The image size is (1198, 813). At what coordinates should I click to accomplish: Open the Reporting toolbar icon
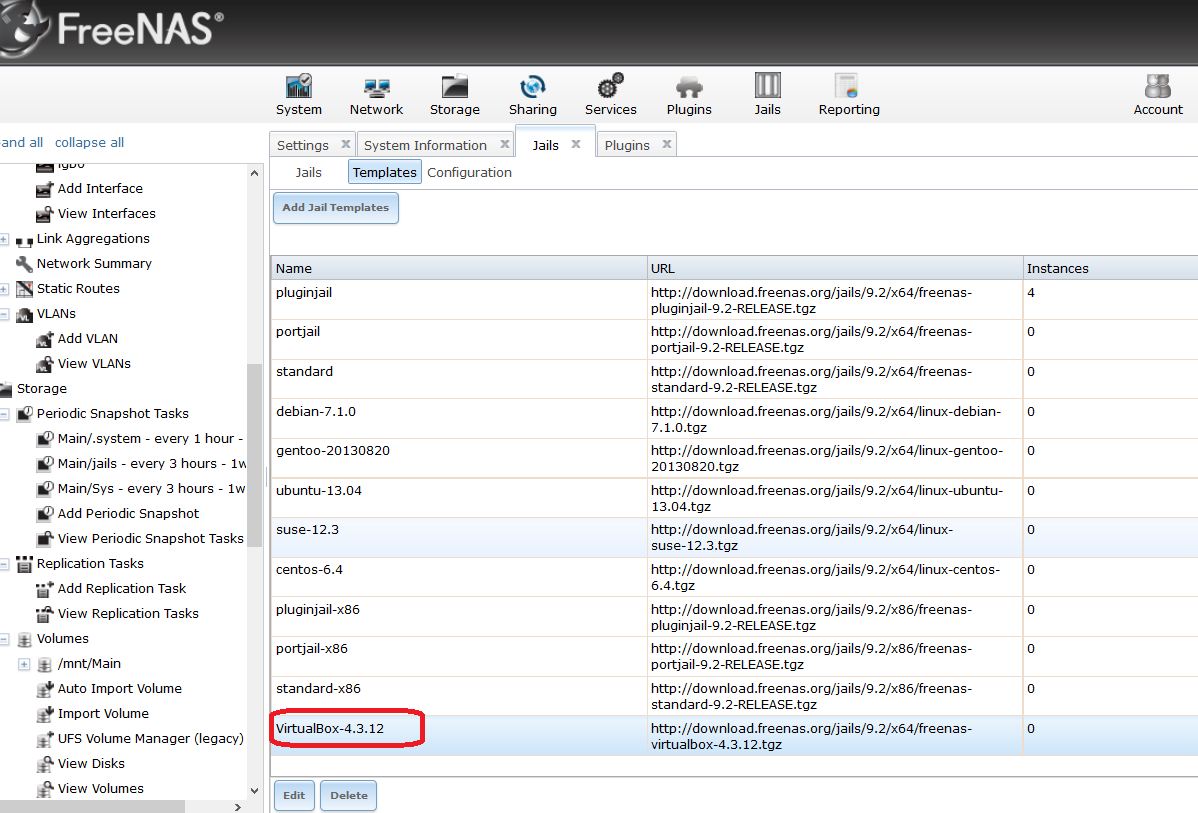click(x=849, y=95)
